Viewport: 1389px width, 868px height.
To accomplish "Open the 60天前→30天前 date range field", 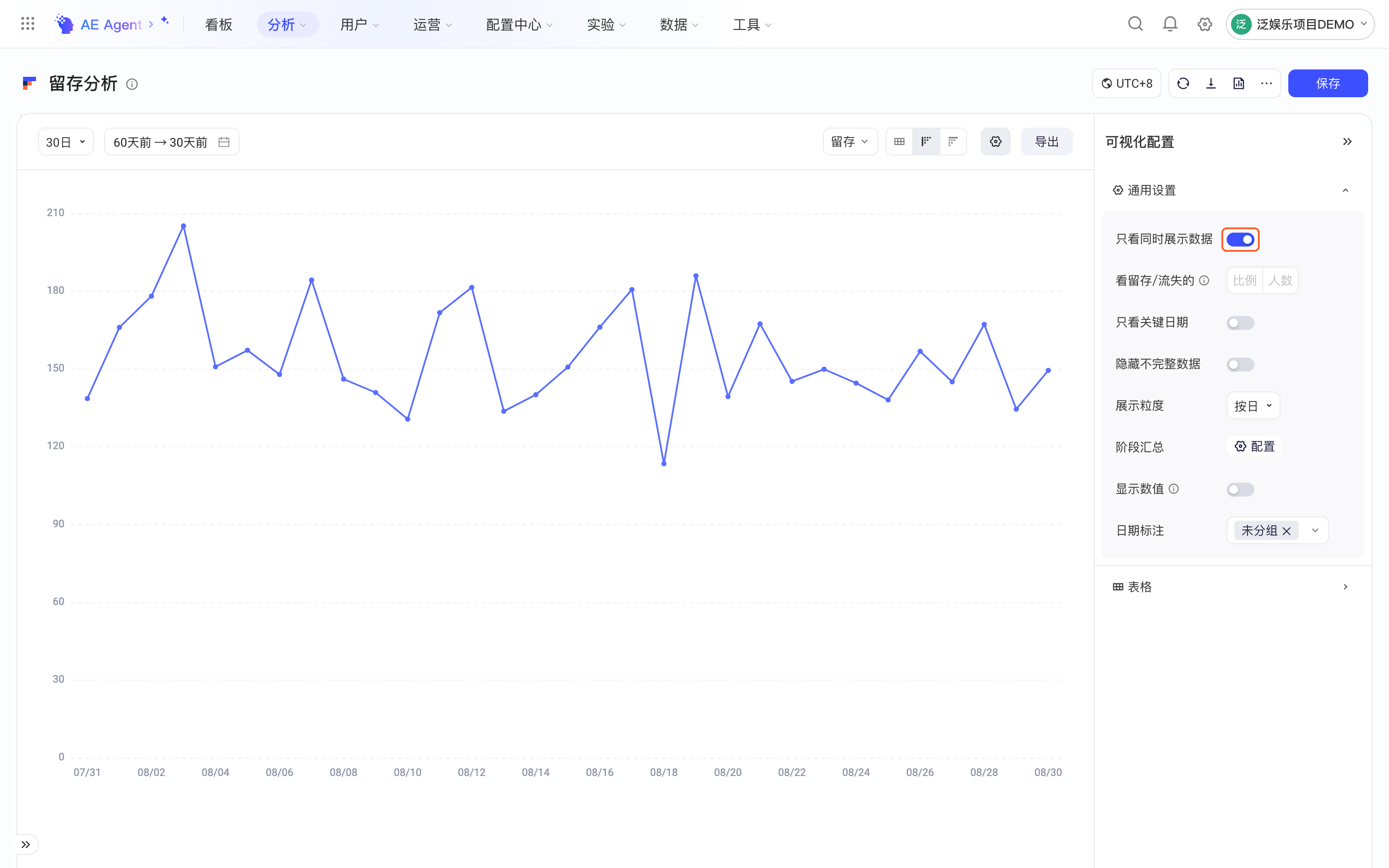I will (x=171, y=142).
